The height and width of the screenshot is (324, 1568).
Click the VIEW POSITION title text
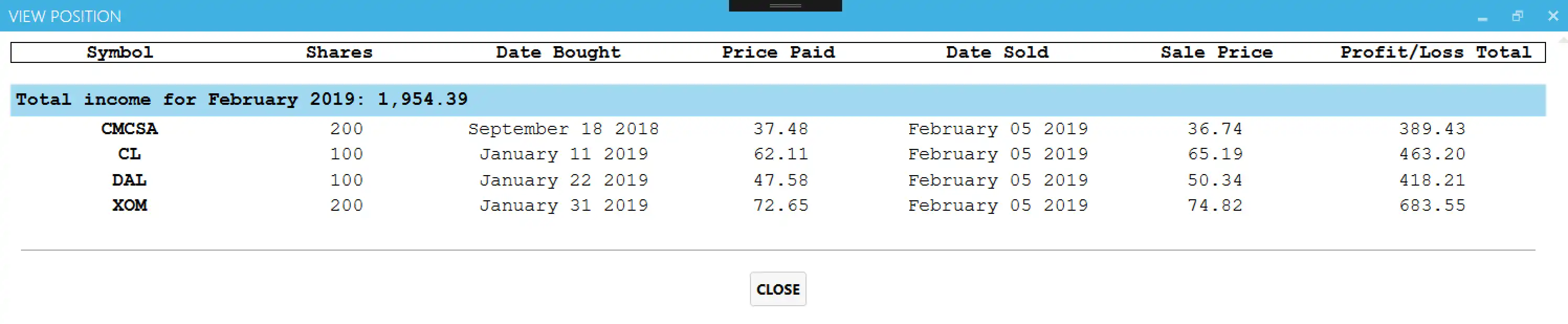[x=65, y=16]
